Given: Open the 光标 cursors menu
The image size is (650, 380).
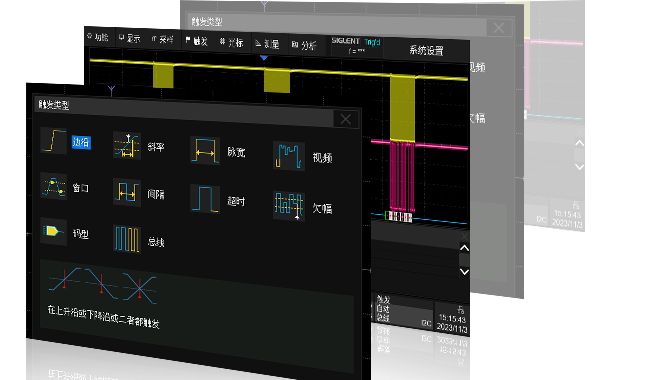Looking at the screenshot, I should pos(231,42).
